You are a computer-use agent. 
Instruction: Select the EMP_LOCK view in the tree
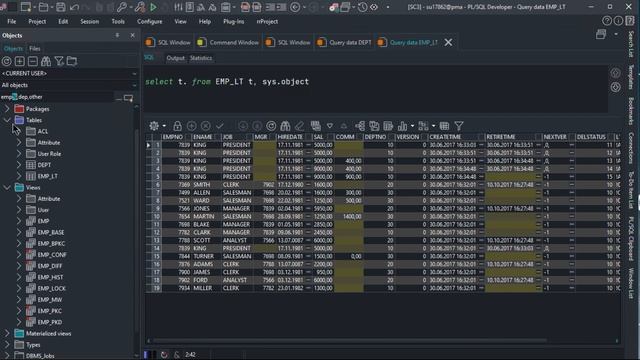(x=51, y=289)
